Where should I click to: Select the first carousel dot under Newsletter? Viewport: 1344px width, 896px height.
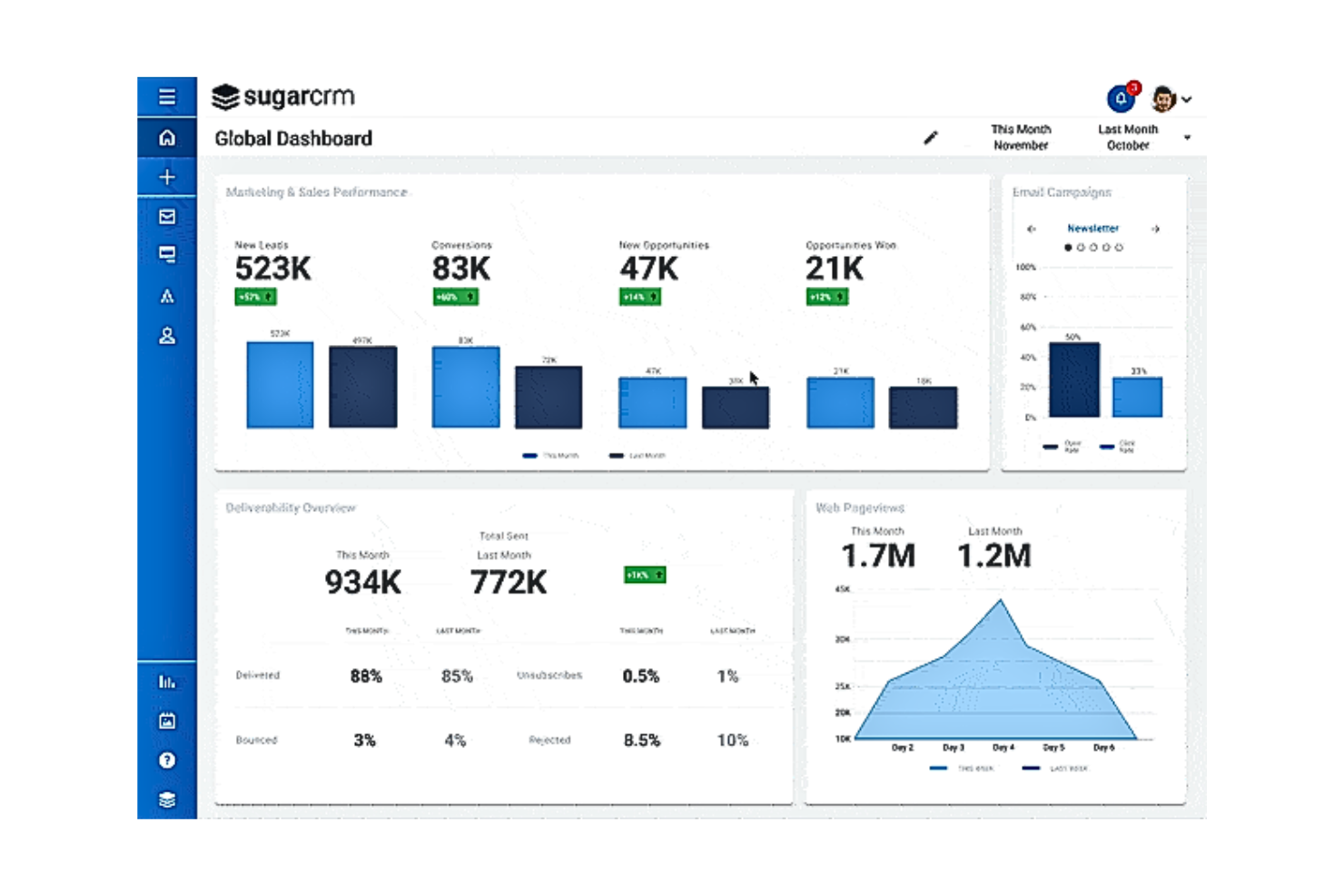click(1068, 247)
